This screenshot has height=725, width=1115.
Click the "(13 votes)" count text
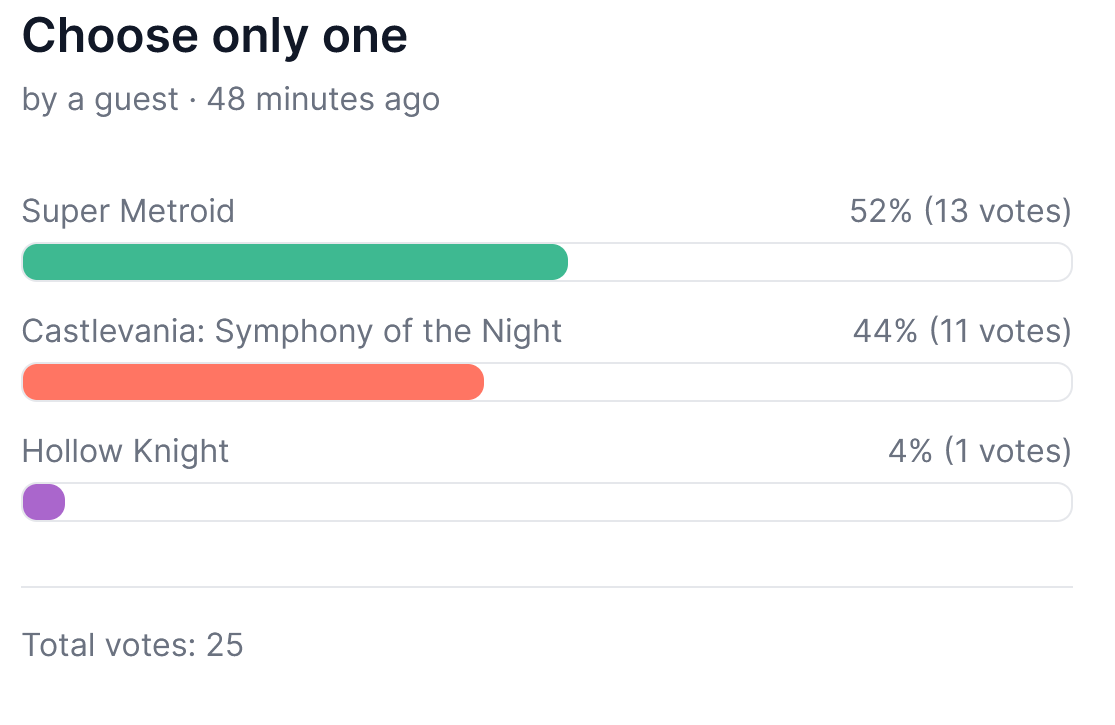(997, 211)
